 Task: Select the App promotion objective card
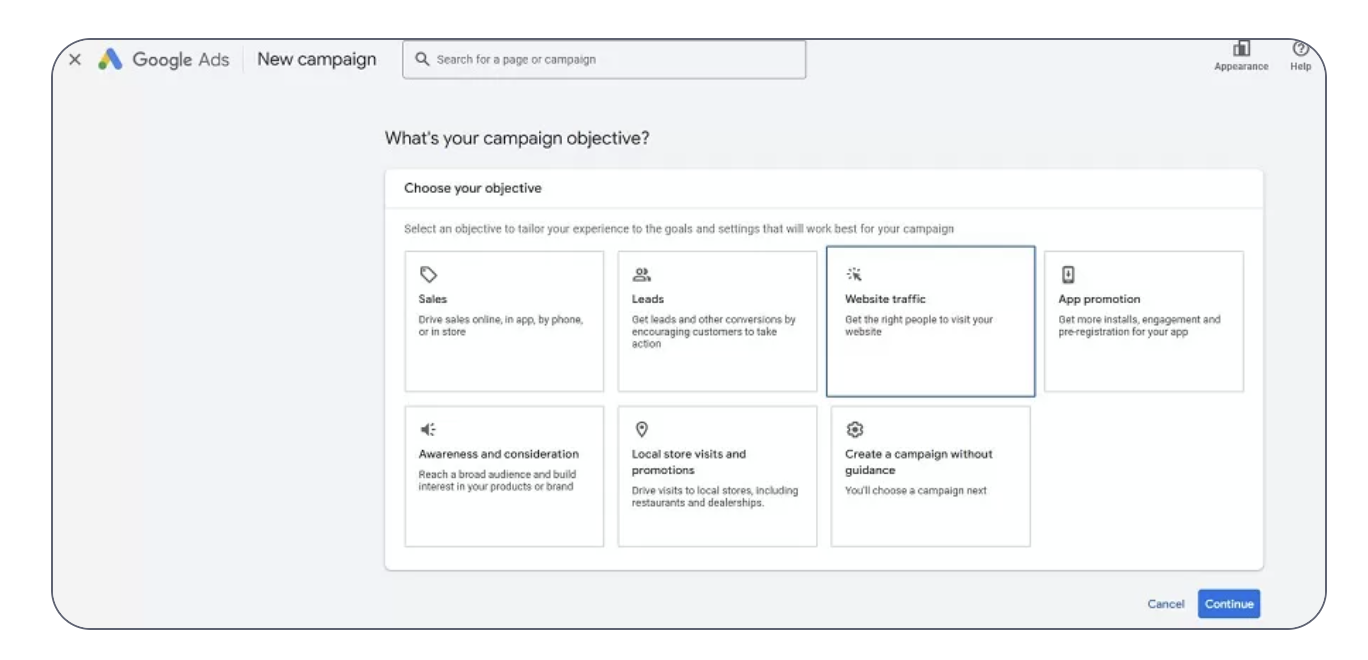(1143, 321)
